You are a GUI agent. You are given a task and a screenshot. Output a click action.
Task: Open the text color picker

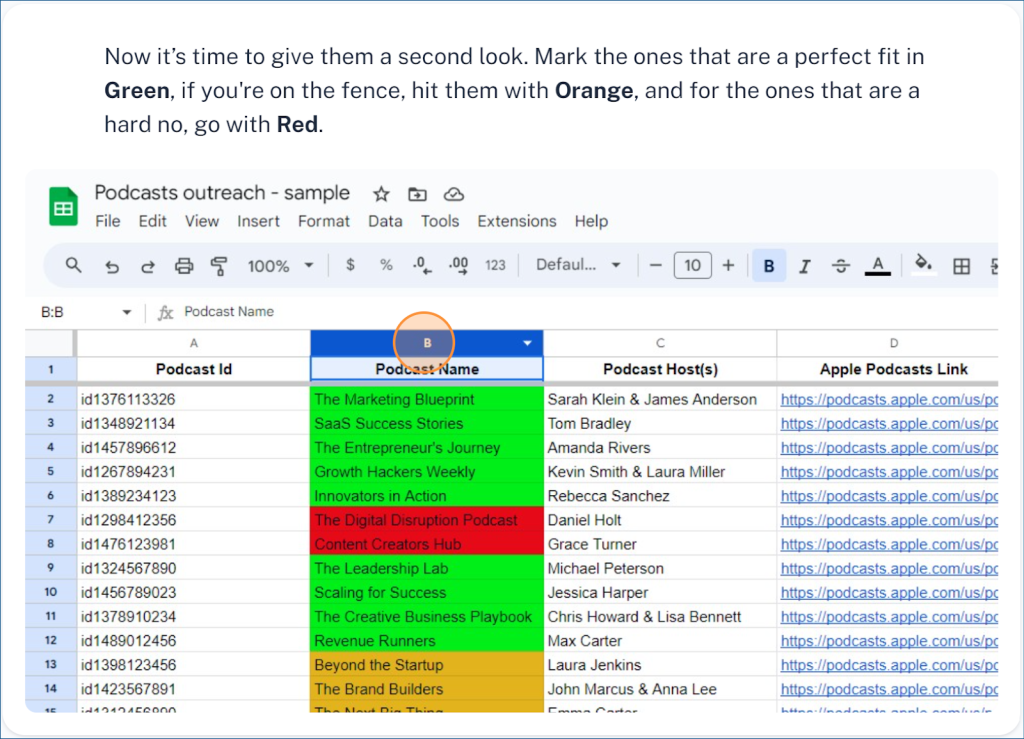(878, 266)
